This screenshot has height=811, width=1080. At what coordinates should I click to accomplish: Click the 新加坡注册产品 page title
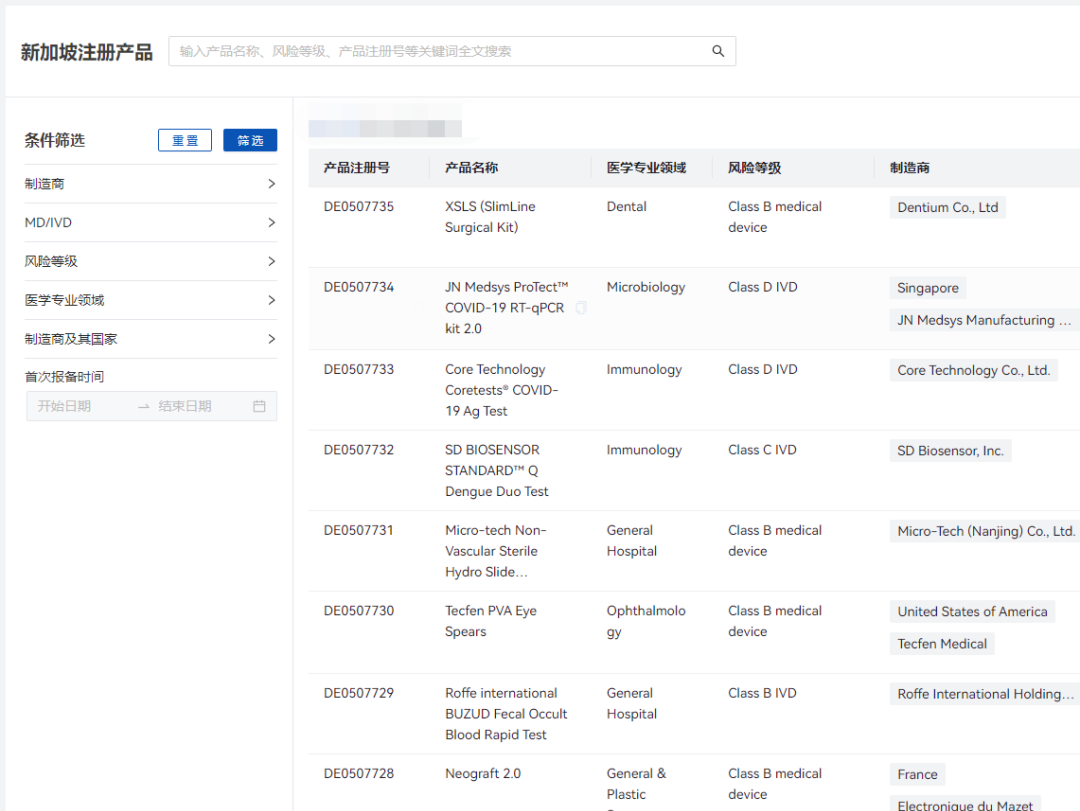tap(86, 52)
